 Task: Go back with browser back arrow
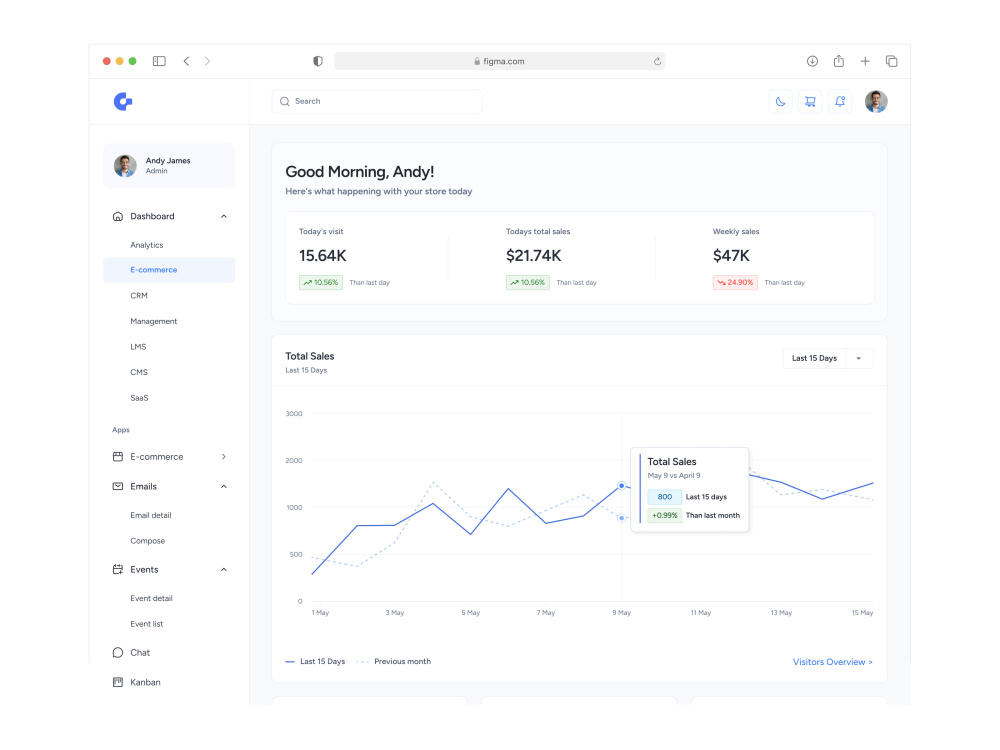click(186, 61)
